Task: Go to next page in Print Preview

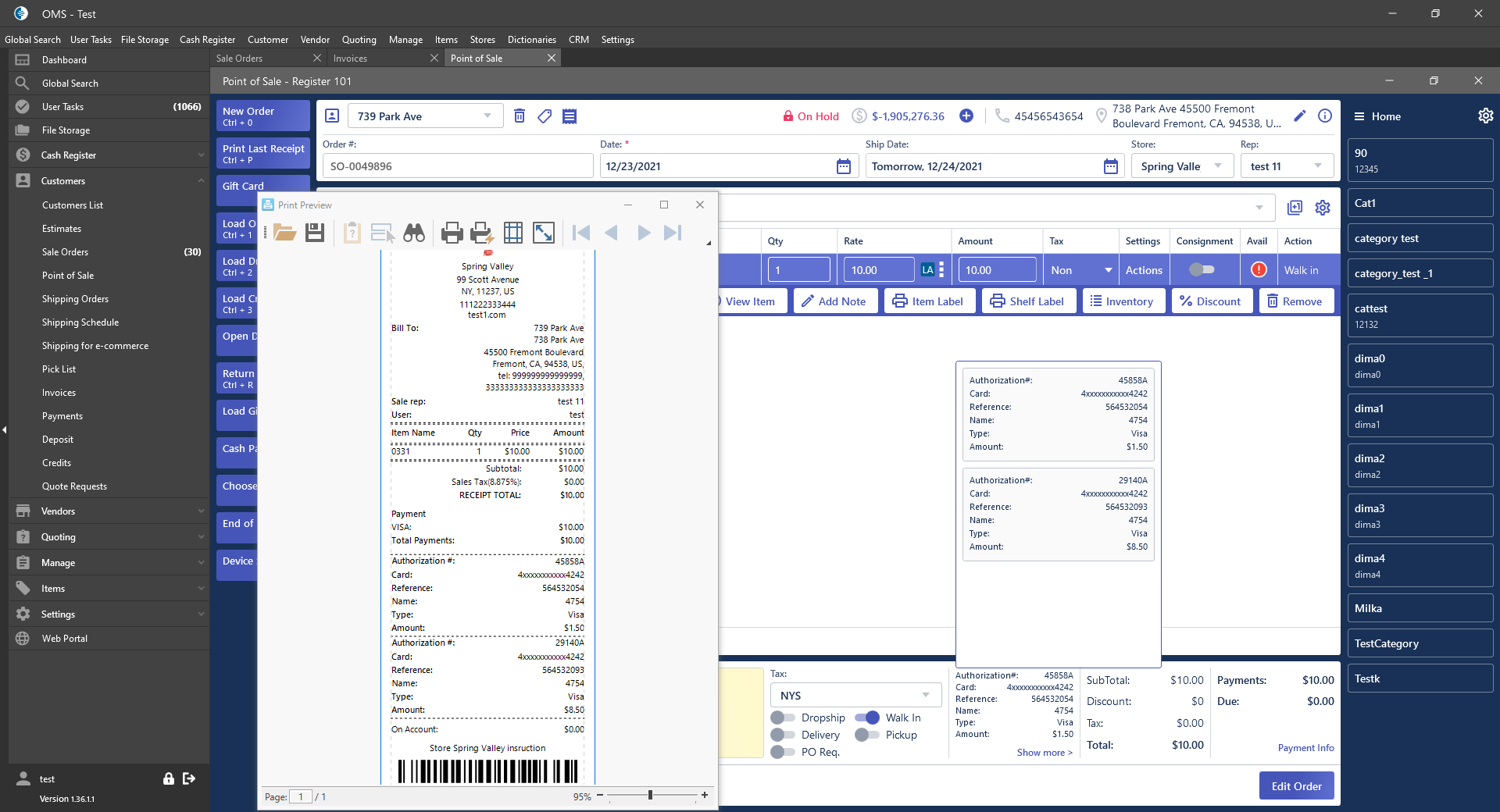Action: tap(643, 233)
